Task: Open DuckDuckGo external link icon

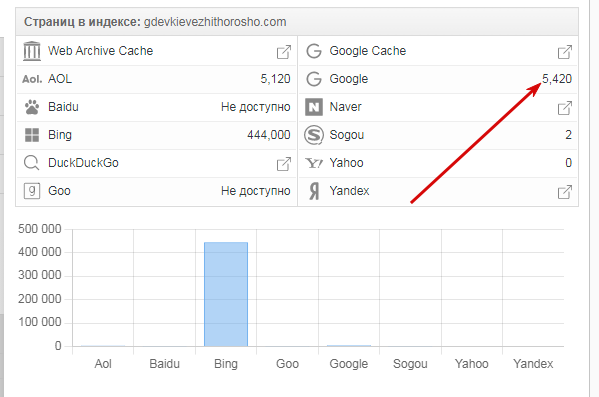Action: [x=284, y=164]
